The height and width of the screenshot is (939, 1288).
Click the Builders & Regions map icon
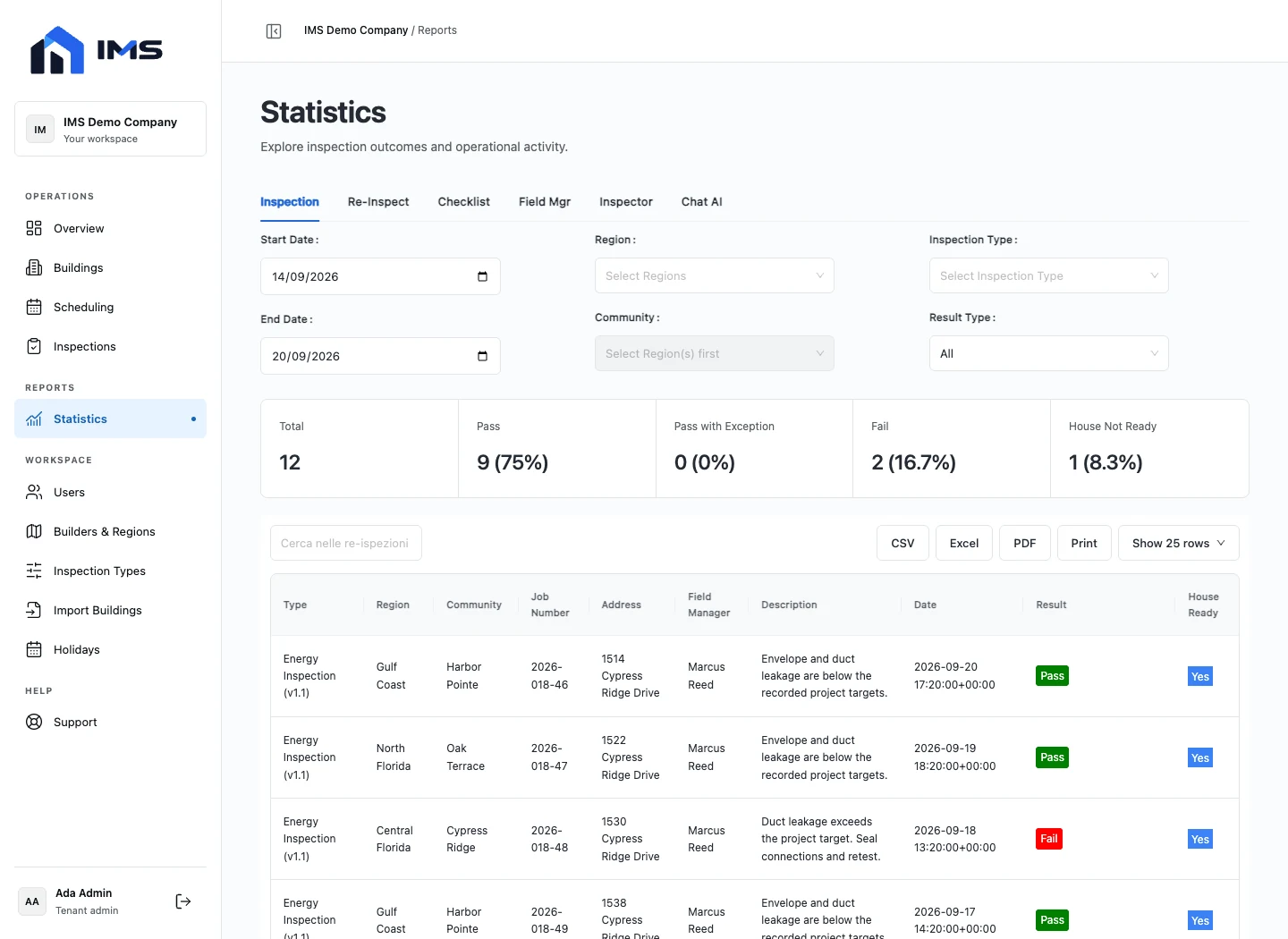pyautogui.click(x=34, y=531)
